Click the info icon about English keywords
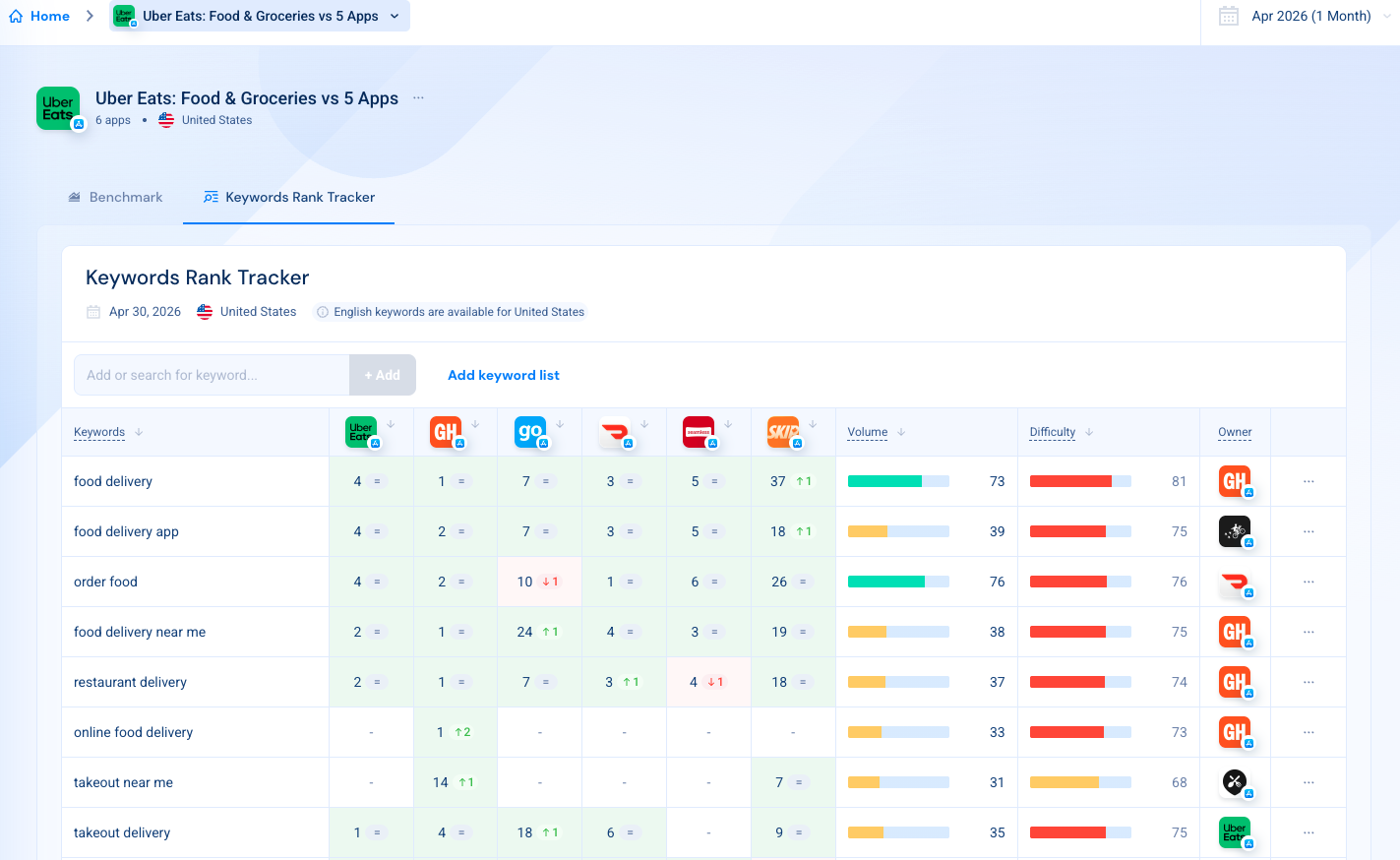This screenshot has height=860, width=1400. [x=322, y=312]
